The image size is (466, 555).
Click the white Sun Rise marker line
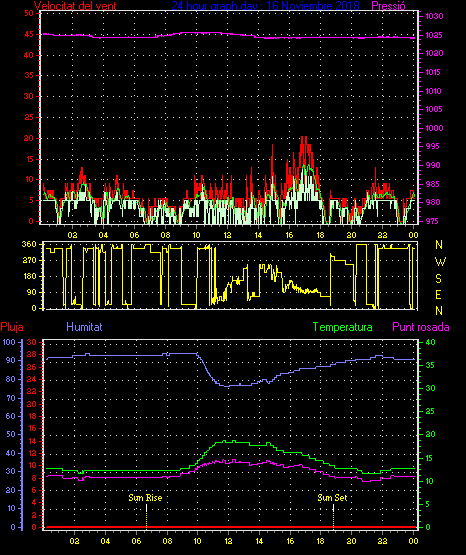pyautogui.click(x=146, y=508)
